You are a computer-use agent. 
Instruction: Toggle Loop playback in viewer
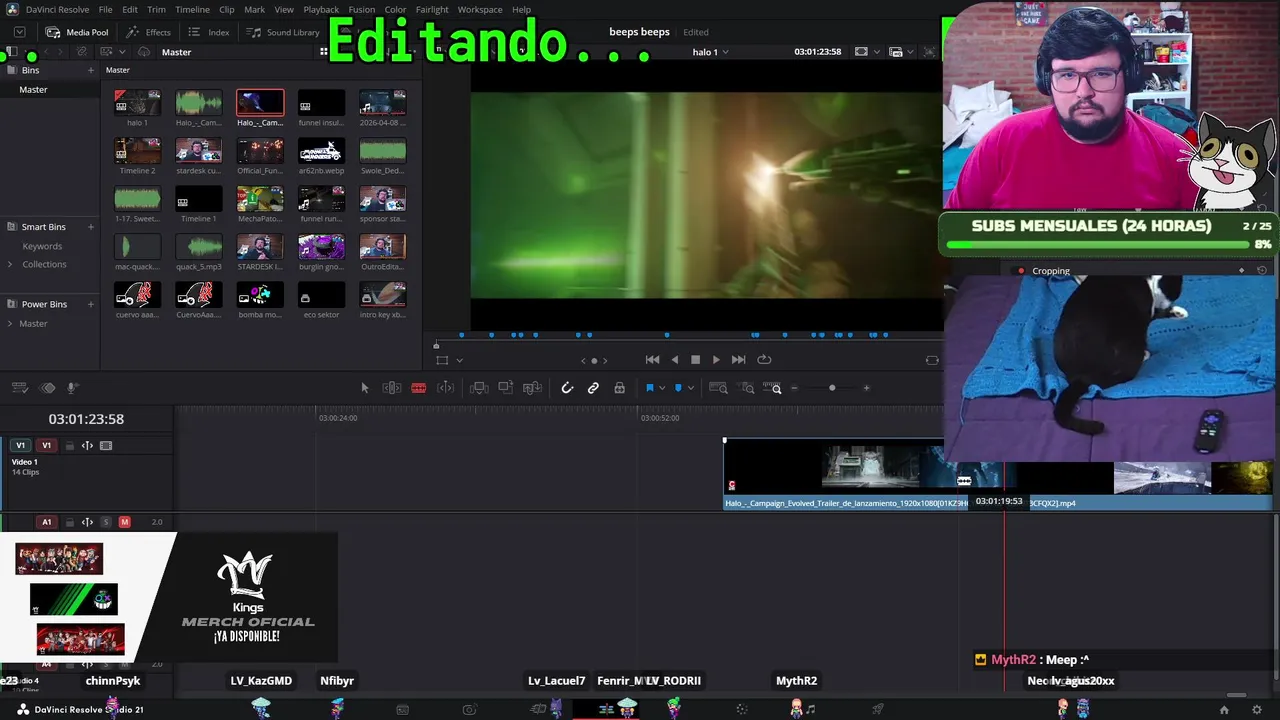point(764,360)
